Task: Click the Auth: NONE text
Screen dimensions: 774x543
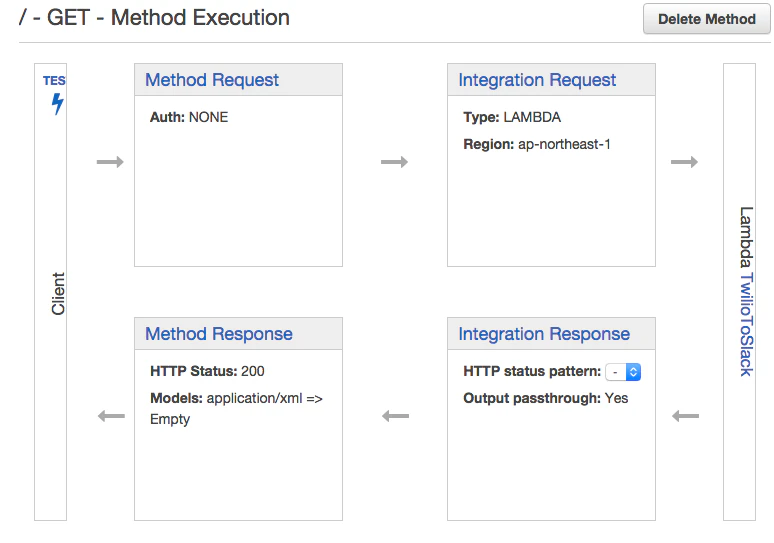Action: coord(189,117)
